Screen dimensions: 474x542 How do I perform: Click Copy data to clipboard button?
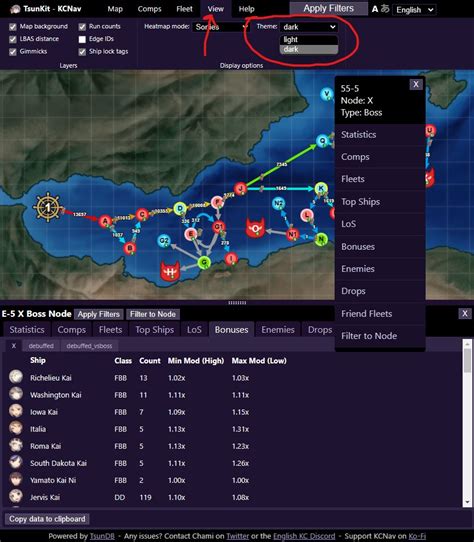47,519
